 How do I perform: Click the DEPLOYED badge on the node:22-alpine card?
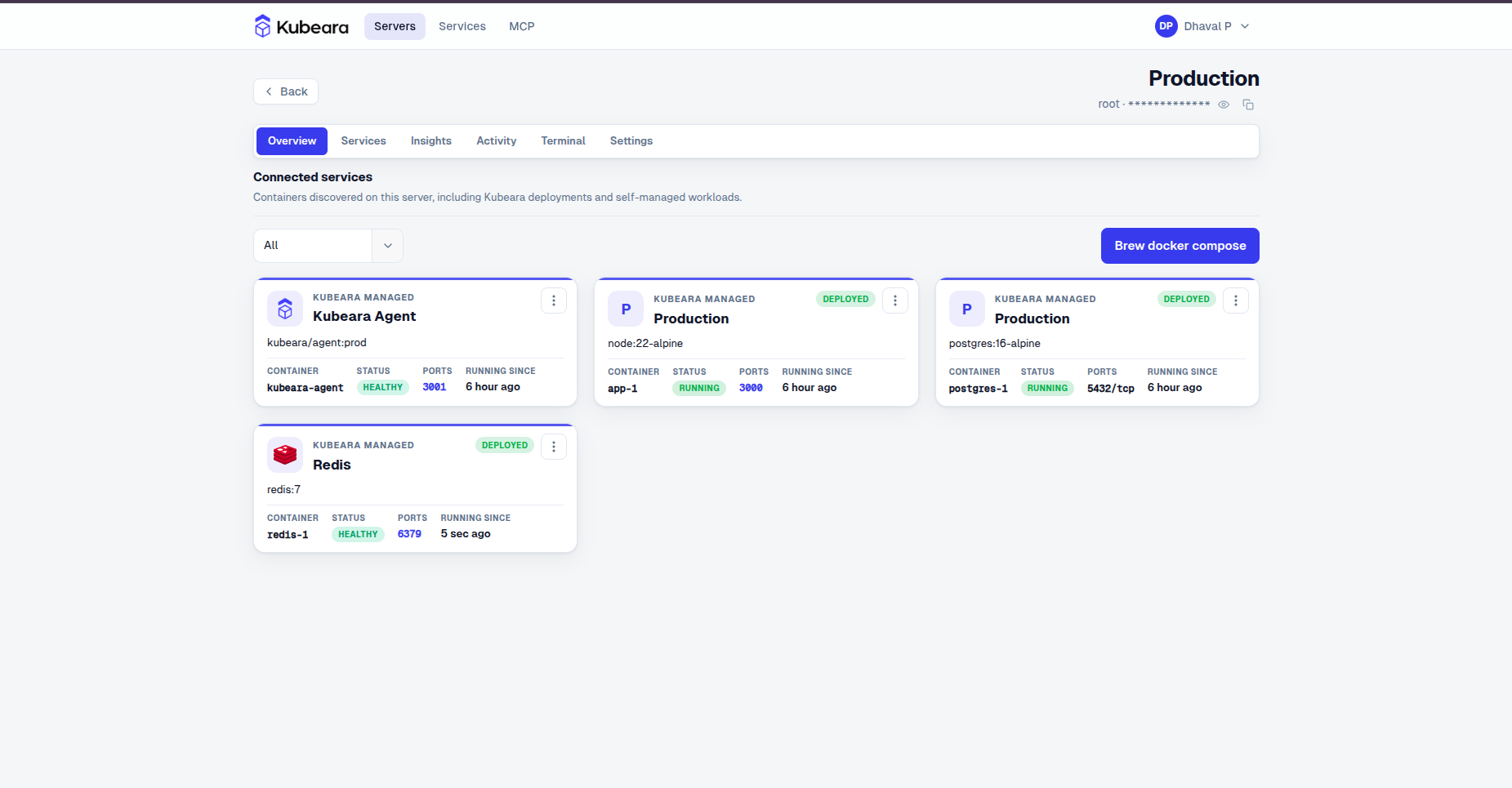845,299
